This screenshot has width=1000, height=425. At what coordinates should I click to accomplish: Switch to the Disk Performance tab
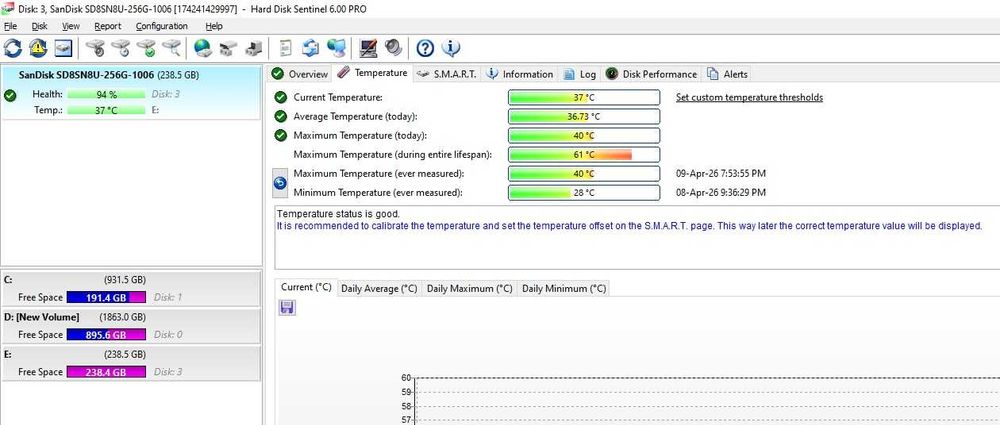click(x=651, y=74)
